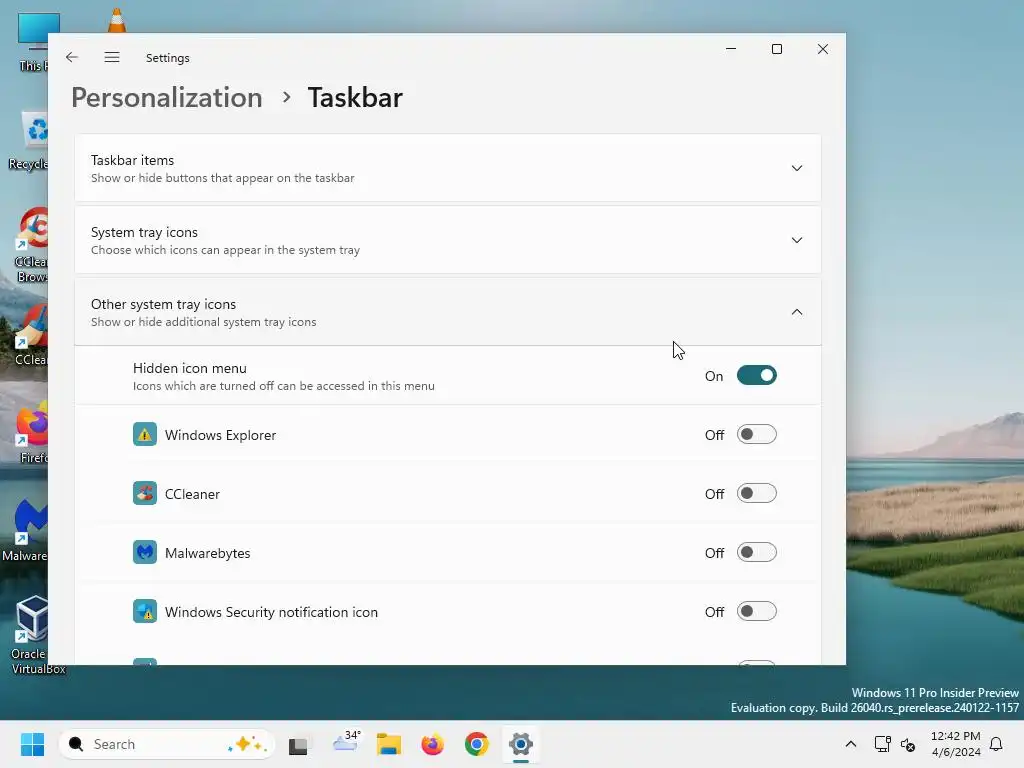
Task: Click the Malwarebytes app icon in list
Action: click(x=145, y=552)
